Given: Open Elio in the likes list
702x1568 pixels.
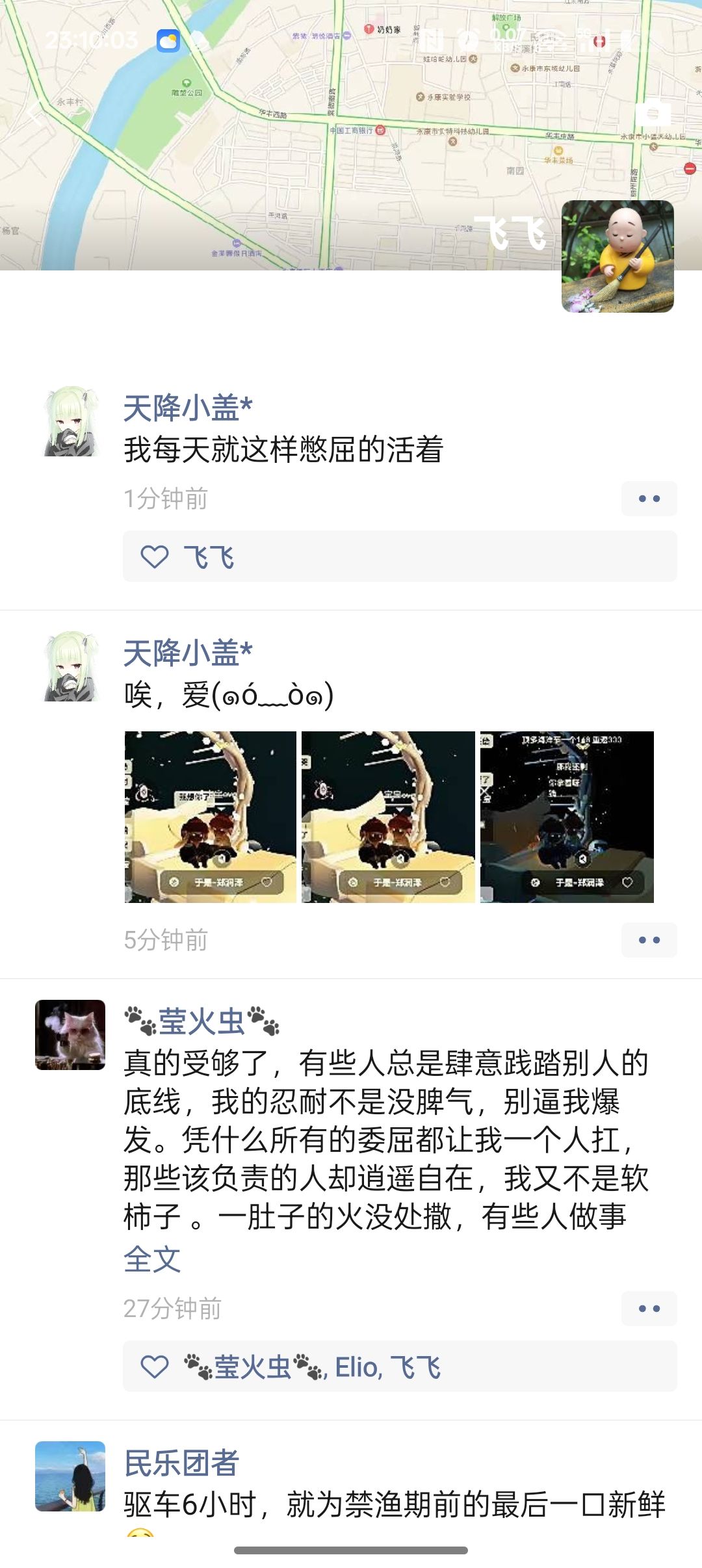Looking at the screenshot, I should pos(357,1367).
